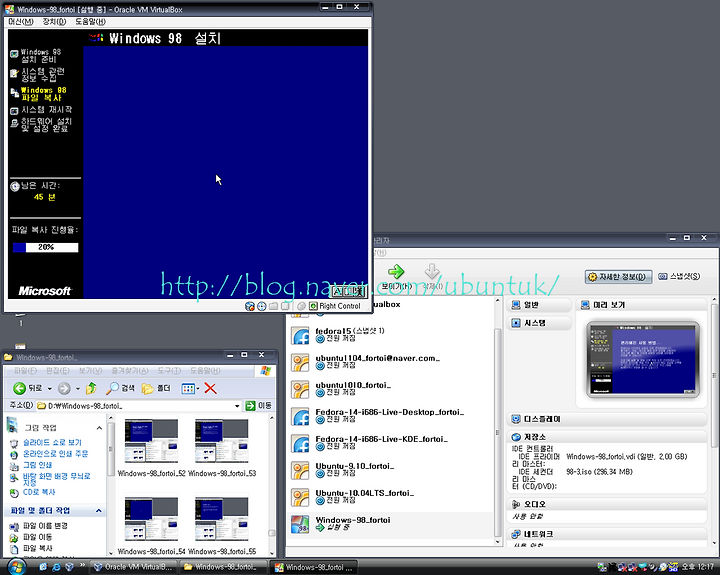Select the Windows-98_fortoi_52 thumbnail
Screen dimensions: 720x575
(x=151, y=440)
